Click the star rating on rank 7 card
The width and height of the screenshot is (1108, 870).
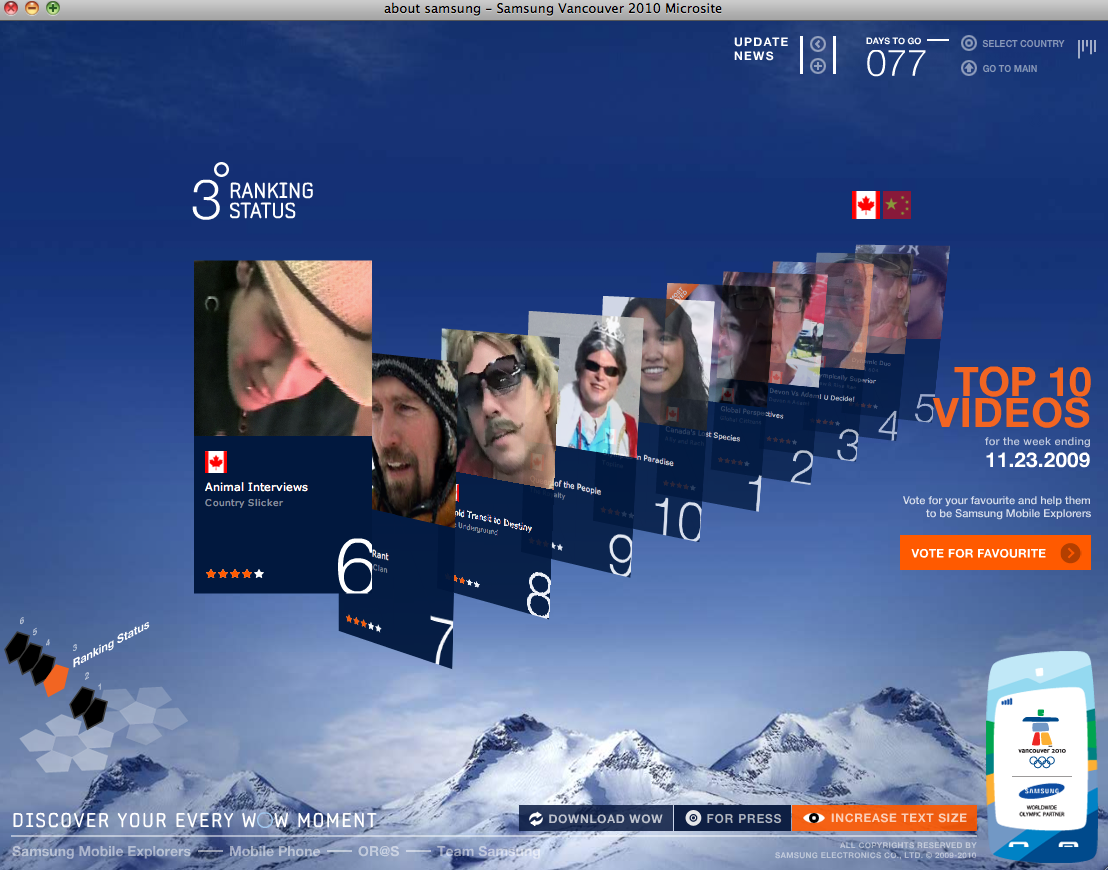pyautogui.click(x=363, y=624)
